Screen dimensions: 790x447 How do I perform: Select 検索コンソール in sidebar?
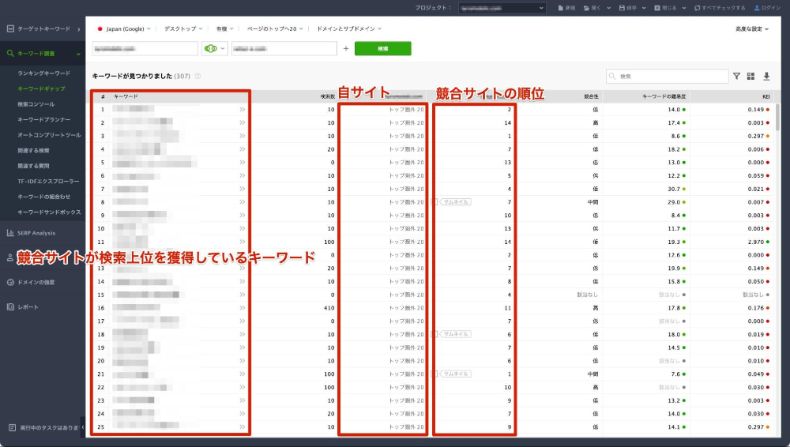[x=36, y=104]
